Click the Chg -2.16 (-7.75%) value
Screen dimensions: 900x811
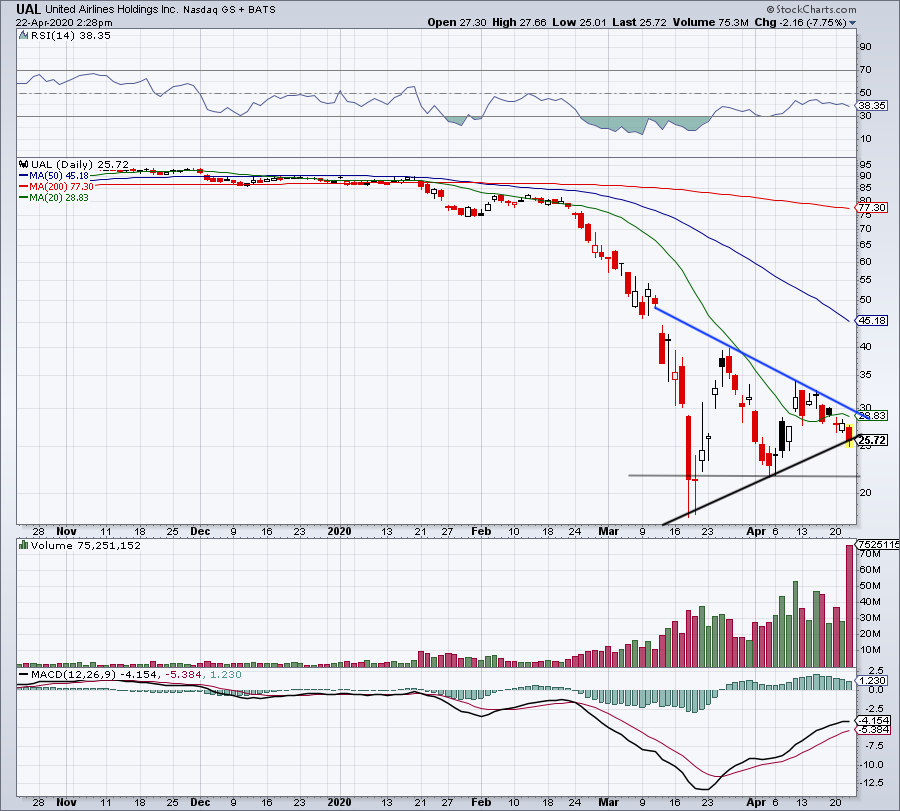(800, 22)
